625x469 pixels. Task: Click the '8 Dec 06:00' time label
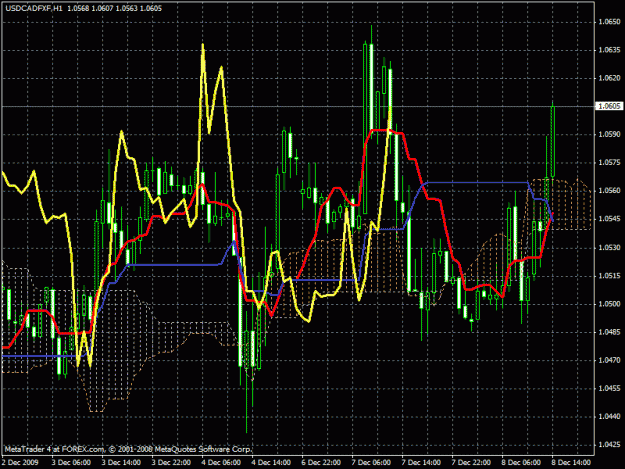521,463
